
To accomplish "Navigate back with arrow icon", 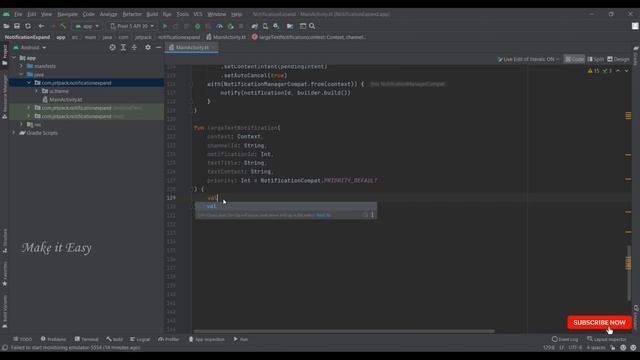I will pos(41,26).
